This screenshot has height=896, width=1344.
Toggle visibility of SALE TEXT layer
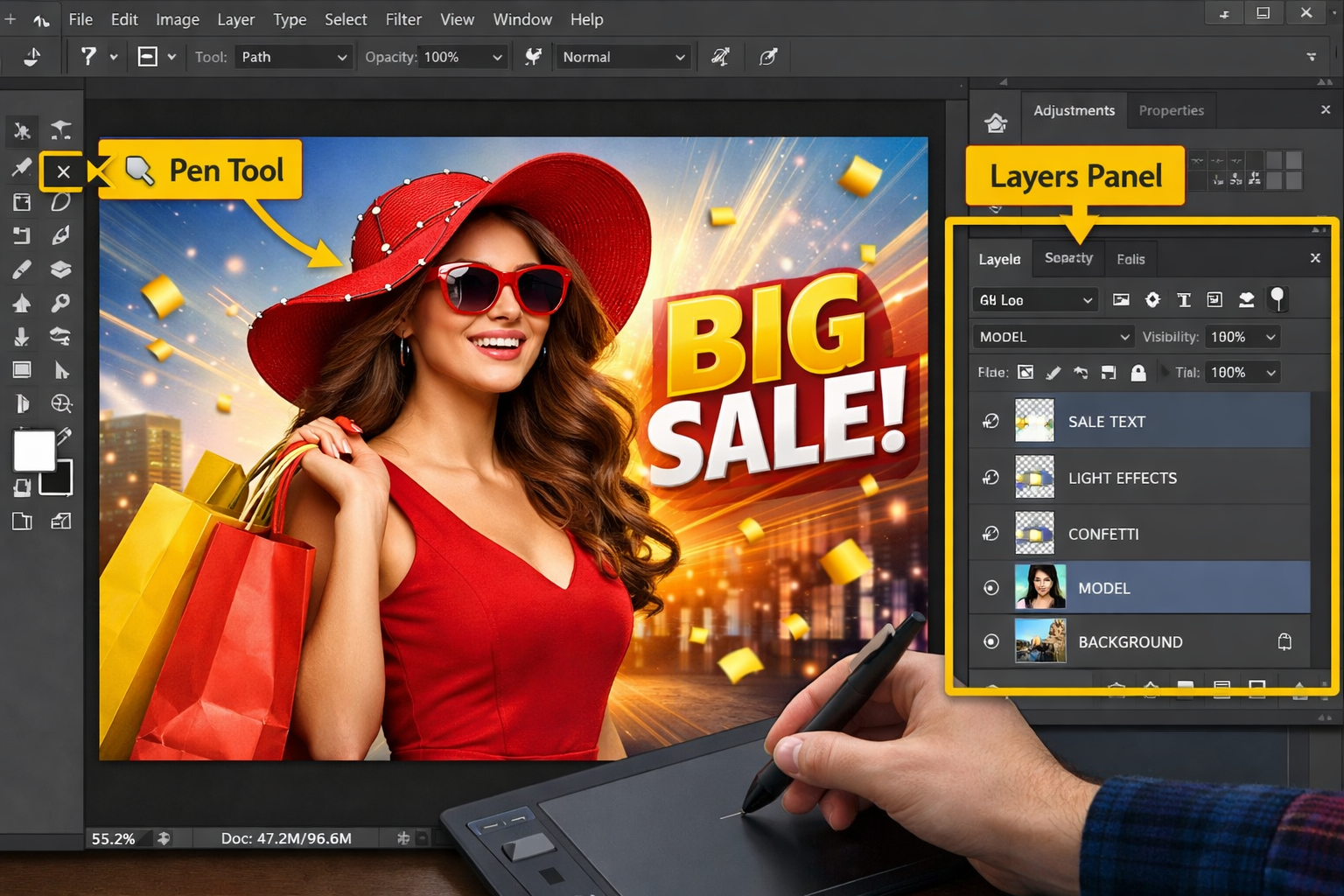tap(990, 421)
